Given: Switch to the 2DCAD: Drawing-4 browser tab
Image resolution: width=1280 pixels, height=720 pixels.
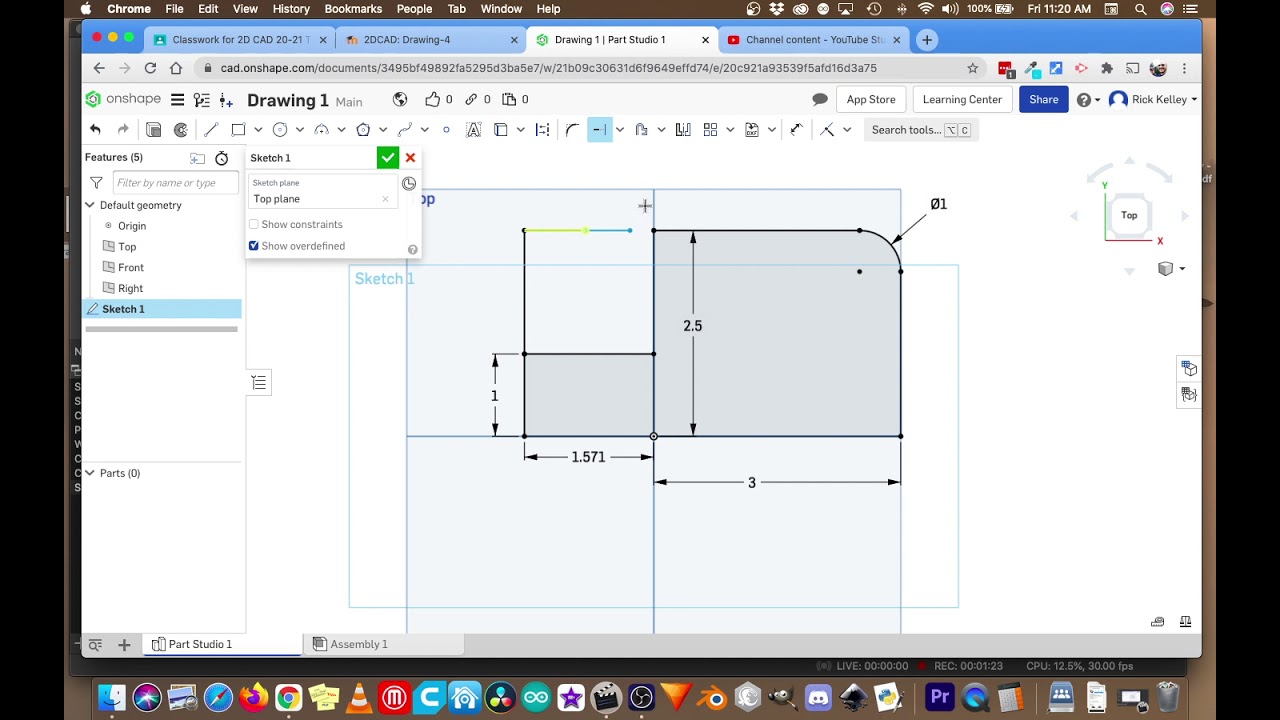Looking at the screenshot, I should (x=430, y=40).
